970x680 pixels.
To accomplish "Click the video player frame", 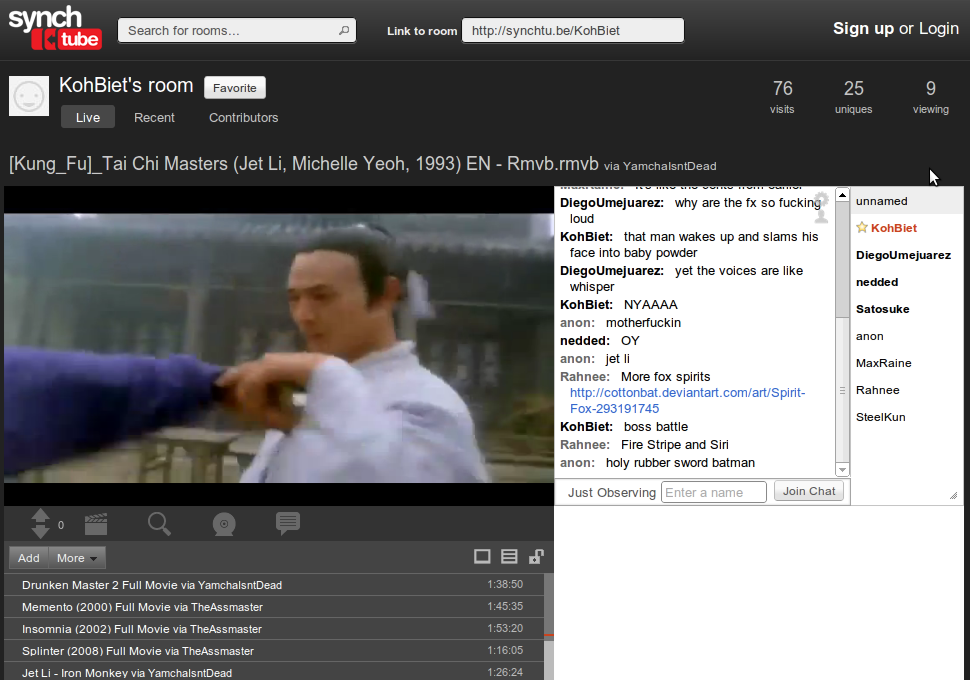I will click(x=279, y=348).
